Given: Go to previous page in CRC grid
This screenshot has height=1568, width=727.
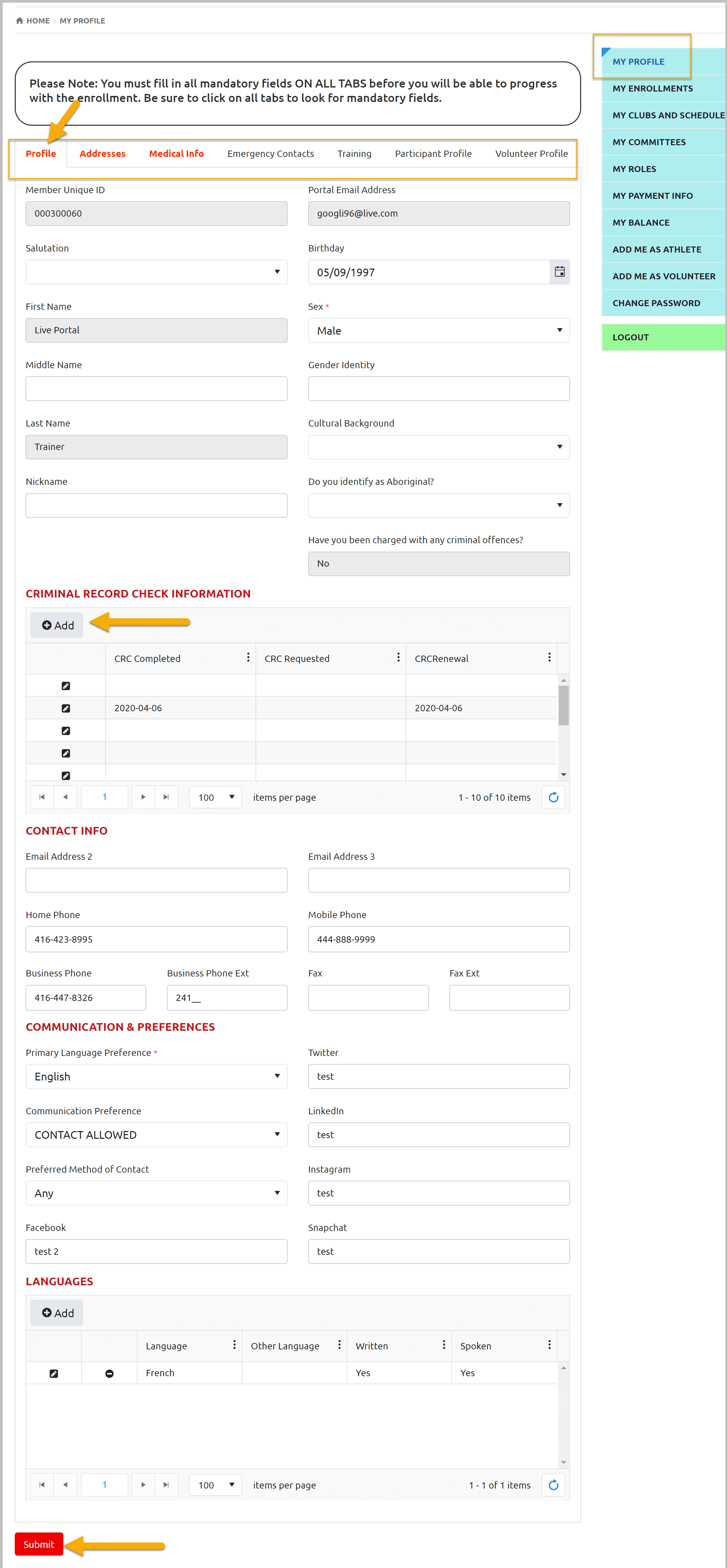Looking at the screenshot, I should (65, 797).
